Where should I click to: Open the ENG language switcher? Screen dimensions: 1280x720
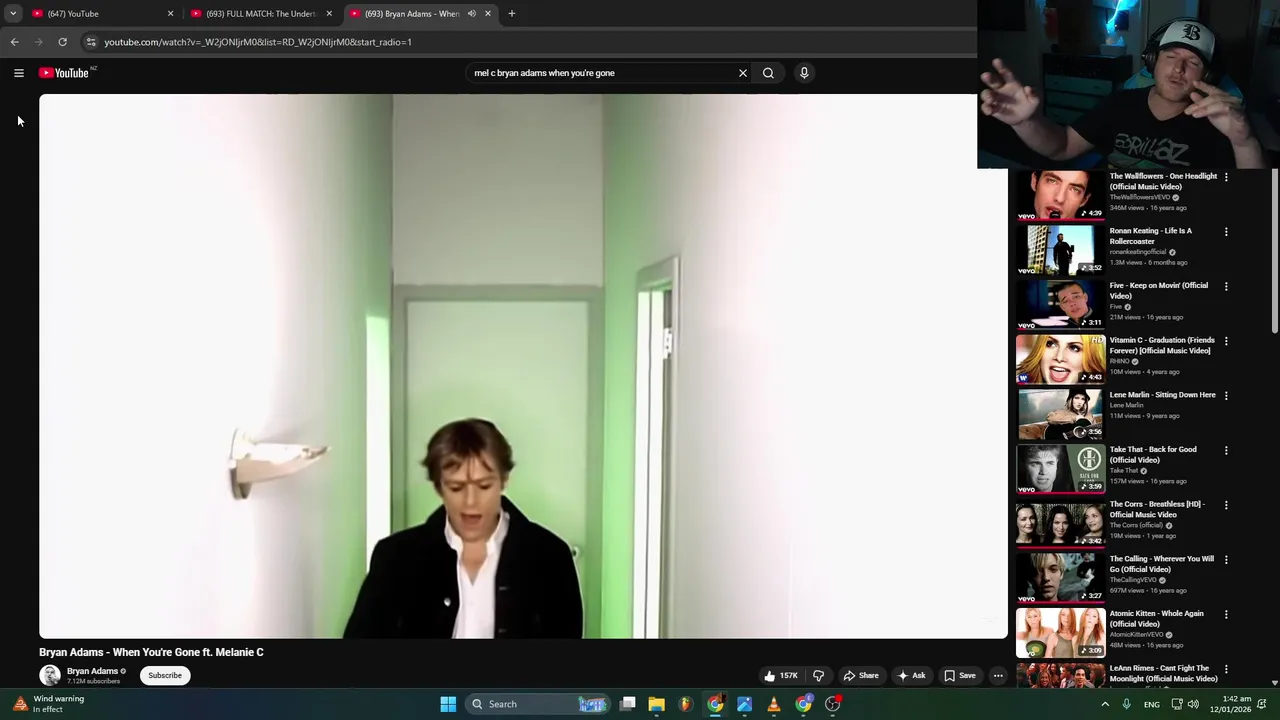1152,704
